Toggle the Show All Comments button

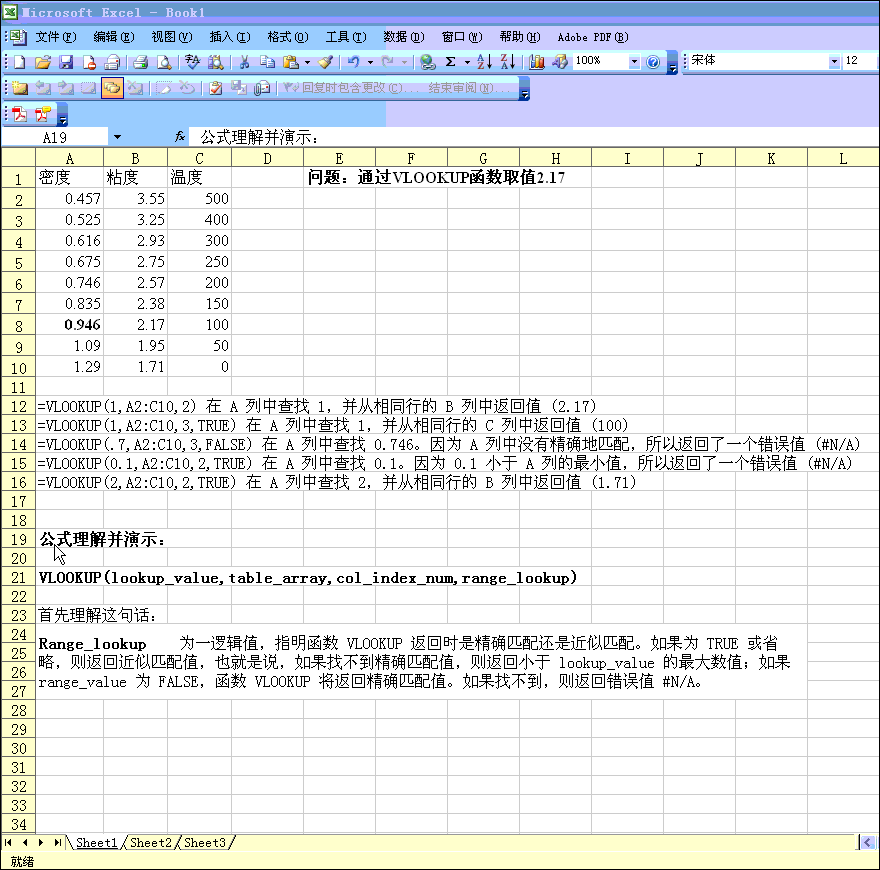point(111,88)
